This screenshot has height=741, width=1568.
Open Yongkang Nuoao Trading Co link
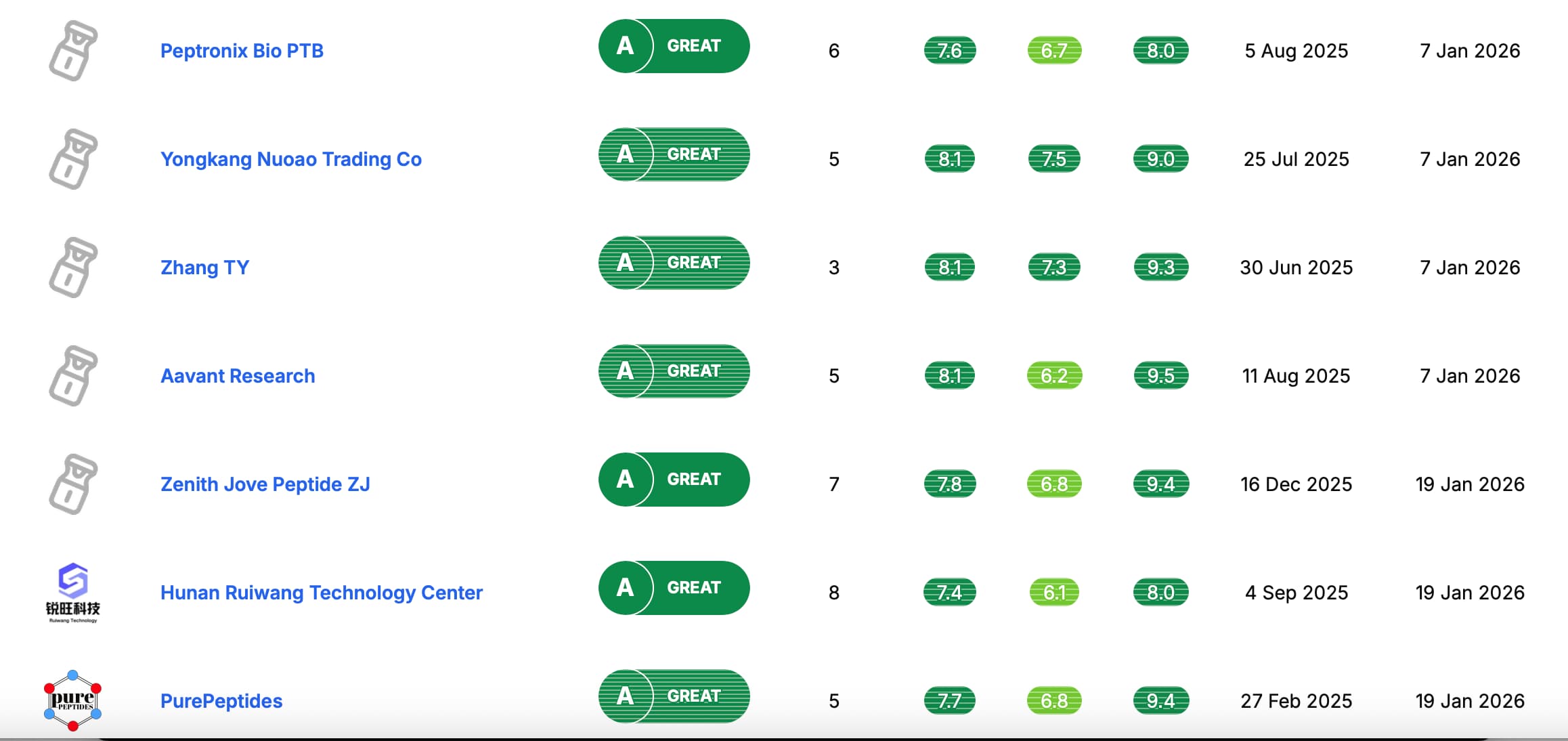291,159
